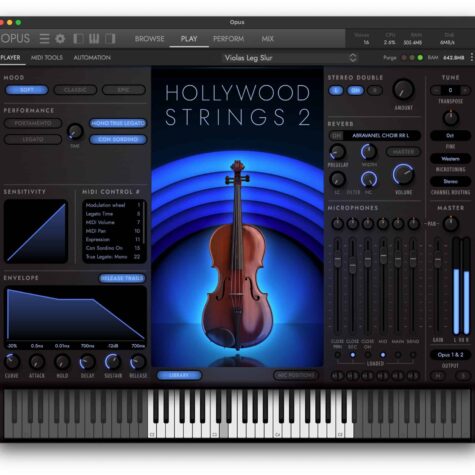
Task: Adjust the Performance Time knob
Action: tap(75, 132)
